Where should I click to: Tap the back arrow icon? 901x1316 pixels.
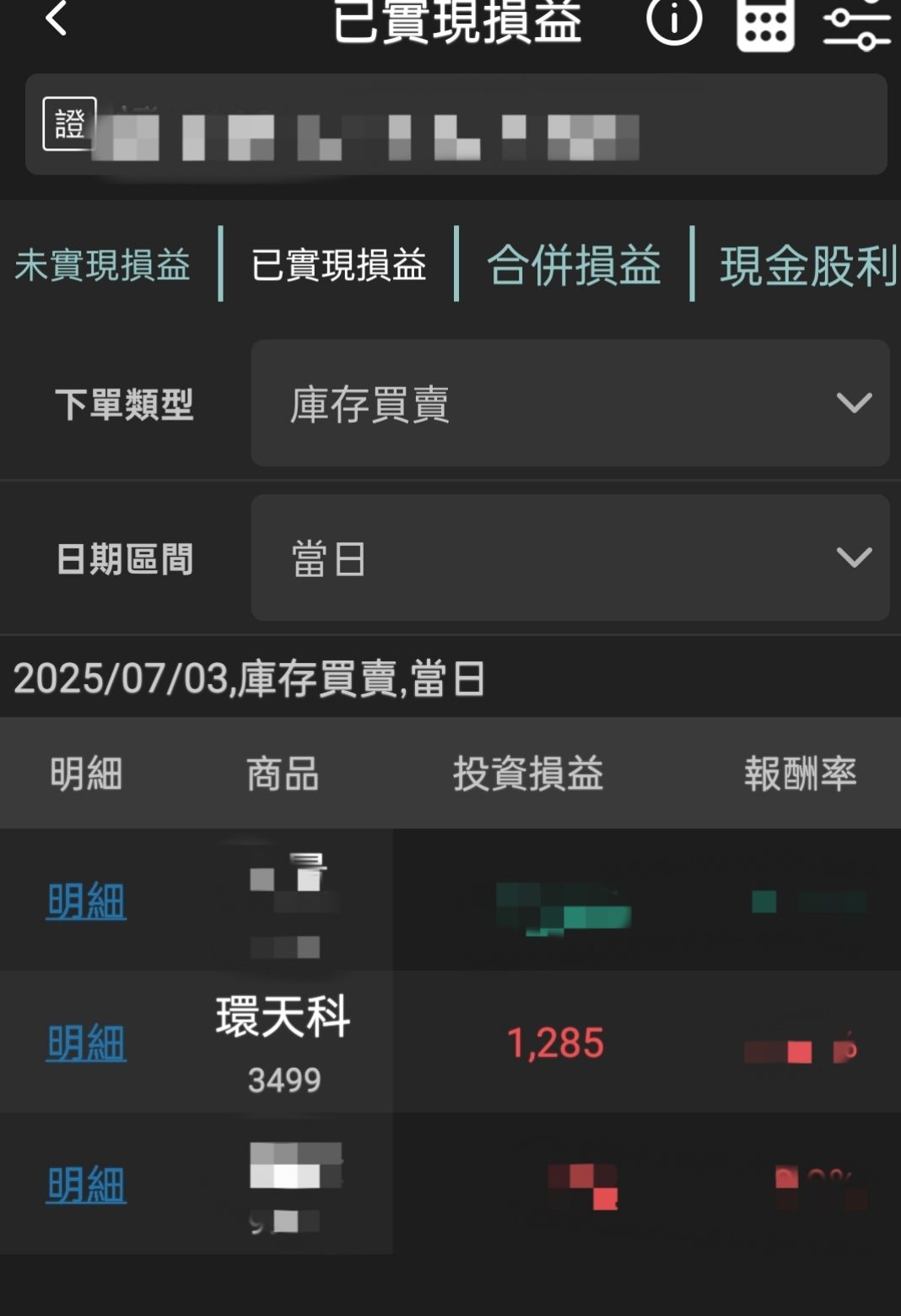pyautogui.click(x=56, y=17)
